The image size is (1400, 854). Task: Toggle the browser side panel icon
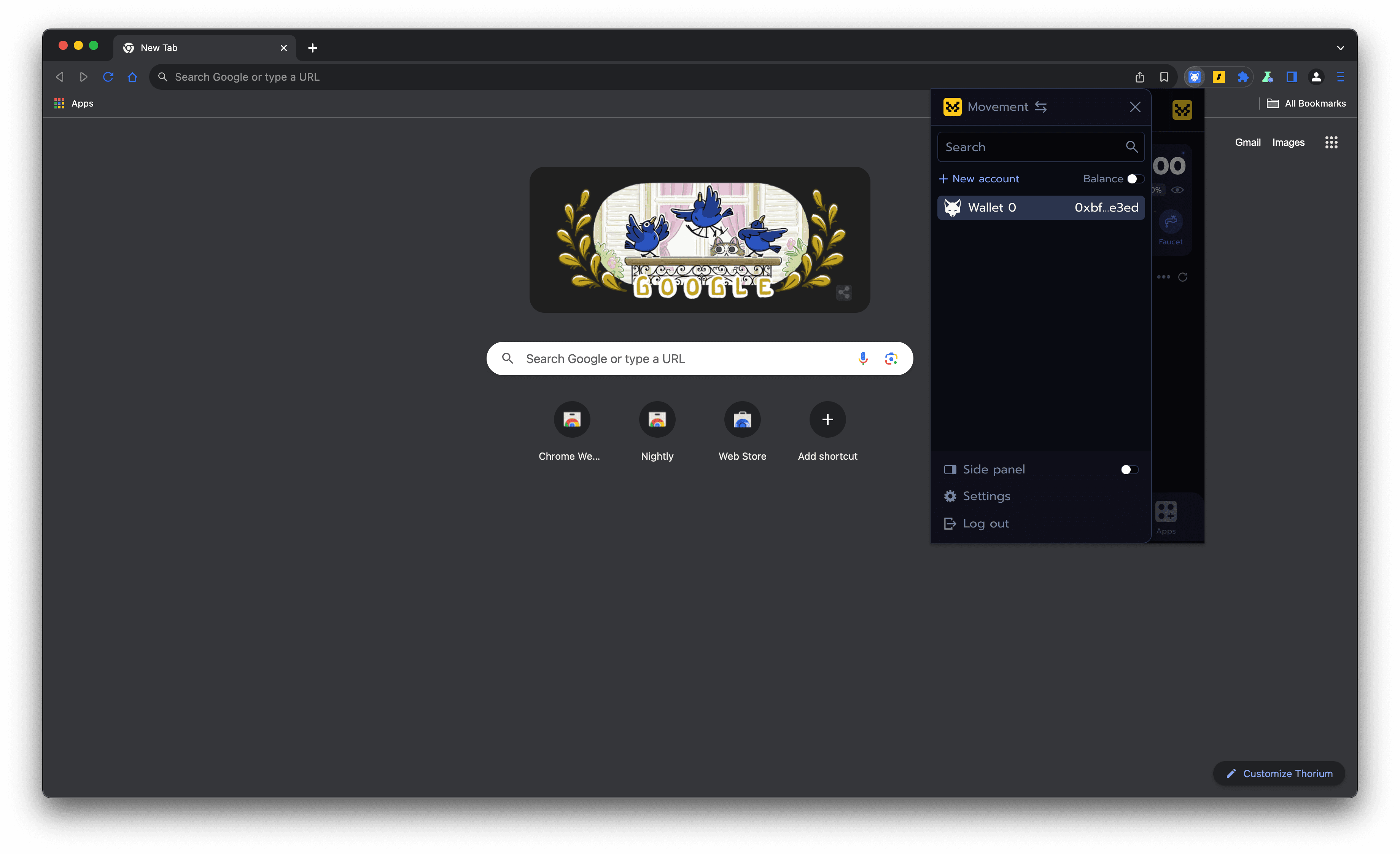[x=1292, y=77]
